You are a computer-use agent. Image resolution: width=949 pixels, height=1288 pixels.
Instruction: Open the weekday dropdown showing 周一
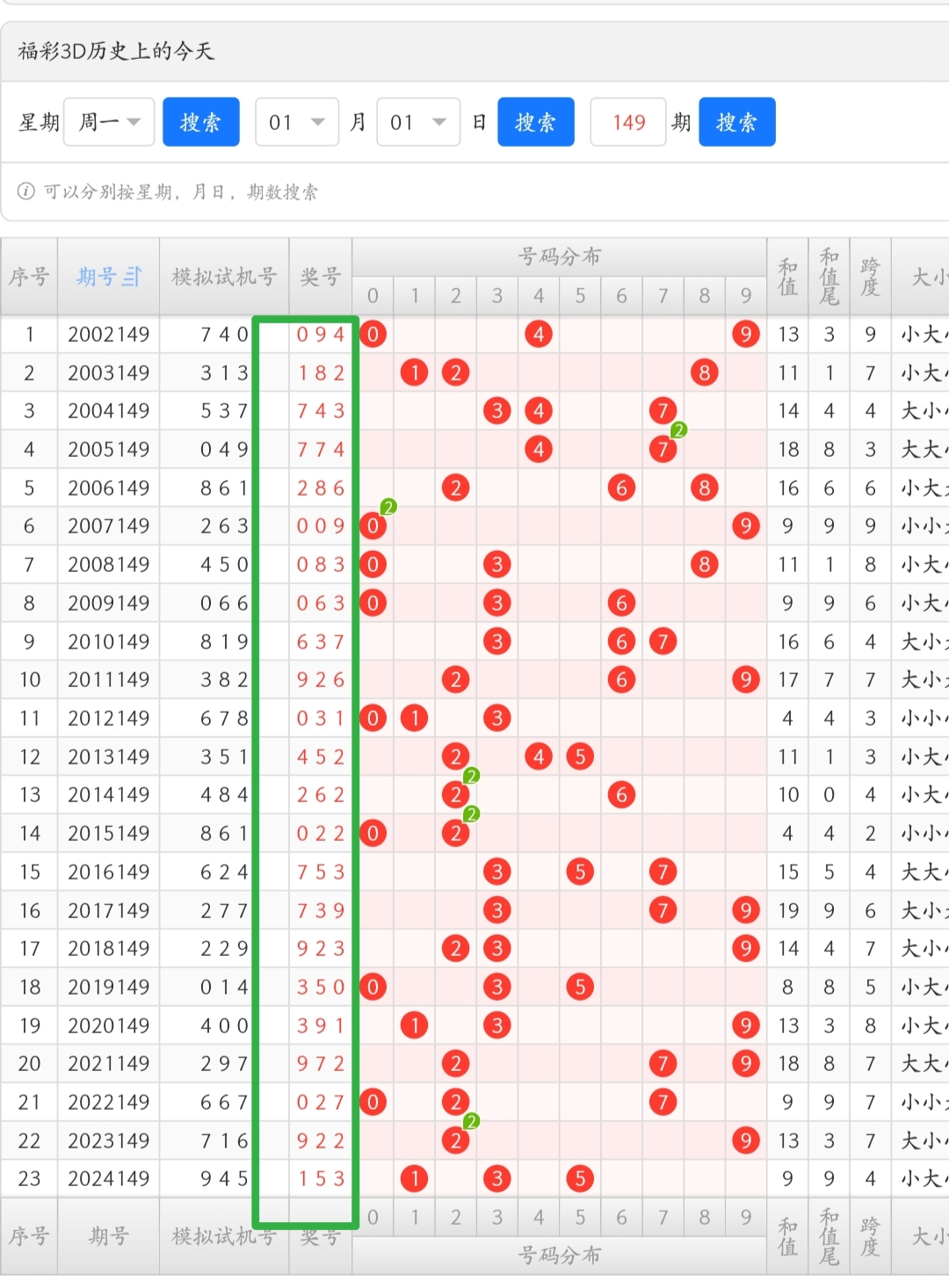[109, 122]
